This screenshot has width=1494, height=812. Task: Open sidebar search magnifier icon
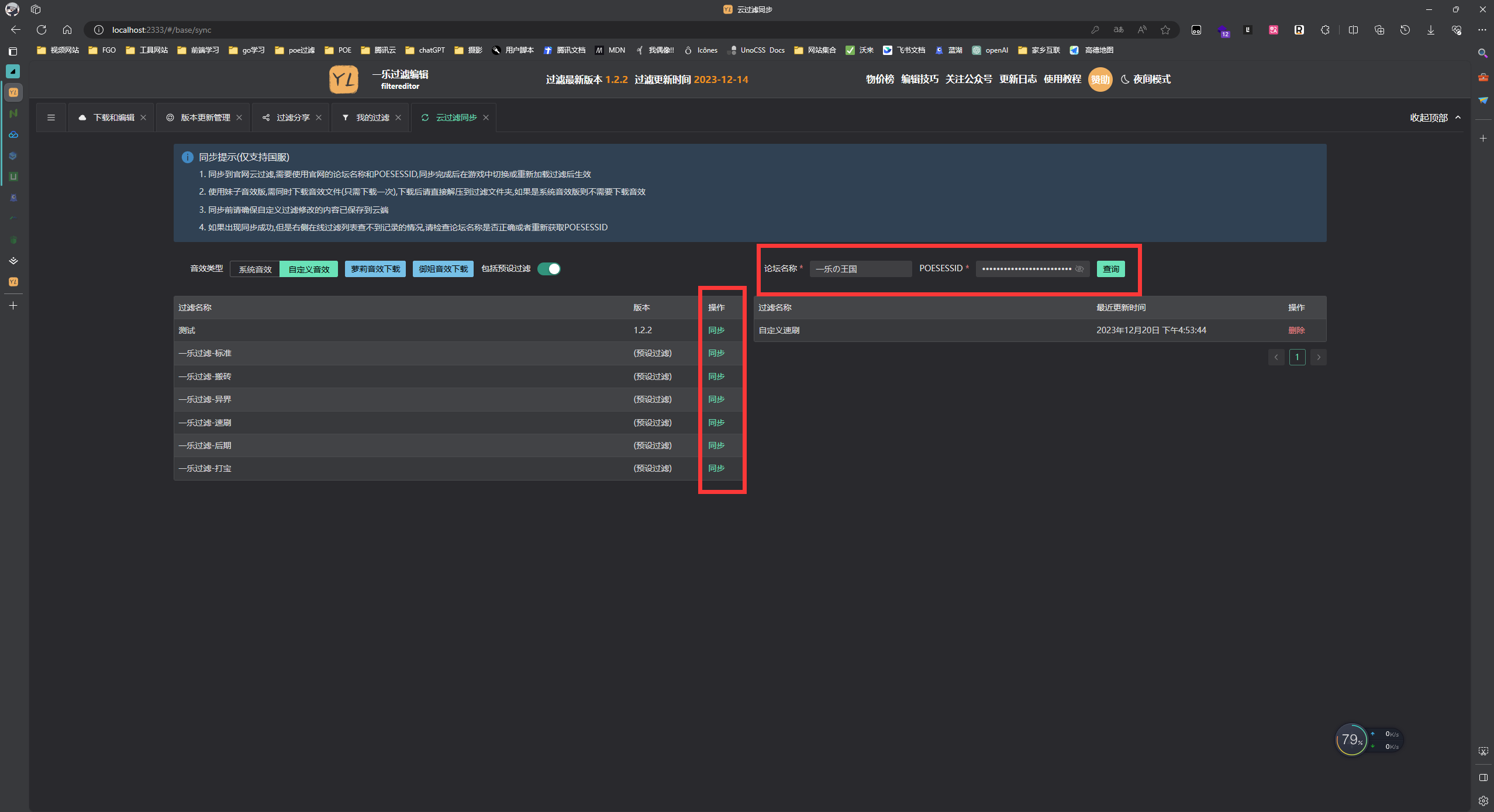click(x=1483, y=53)
